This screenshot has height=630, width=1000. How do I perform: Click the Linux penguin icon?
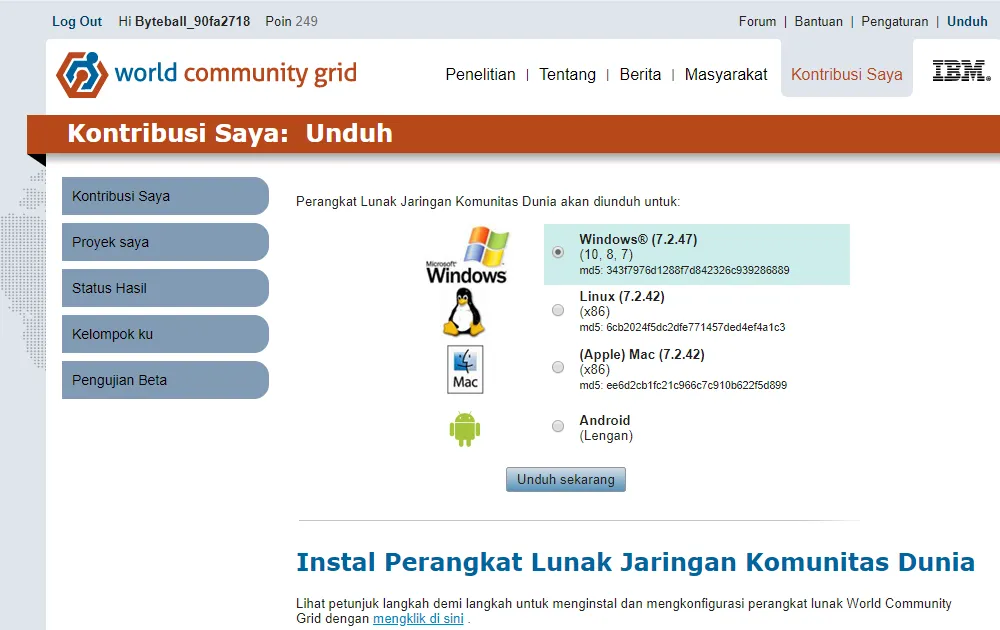tap(464, 312)
